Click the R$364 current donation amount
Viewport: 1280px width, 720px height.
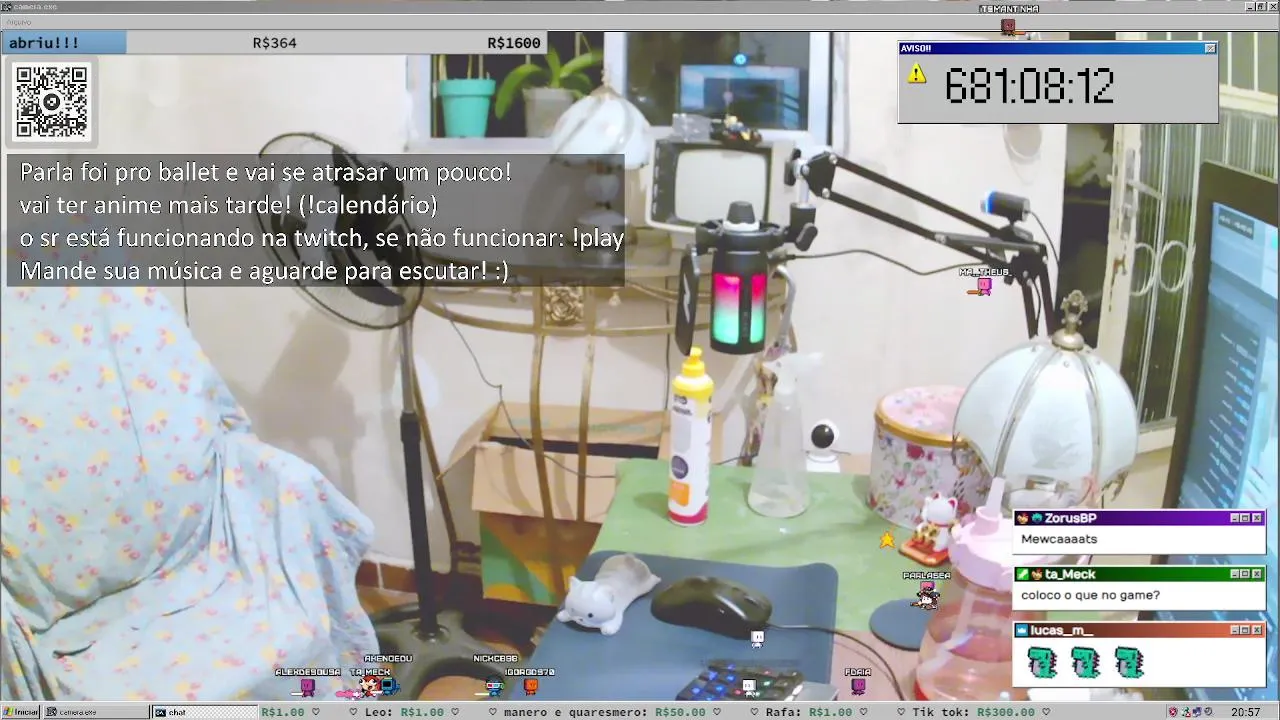(274, 43)
